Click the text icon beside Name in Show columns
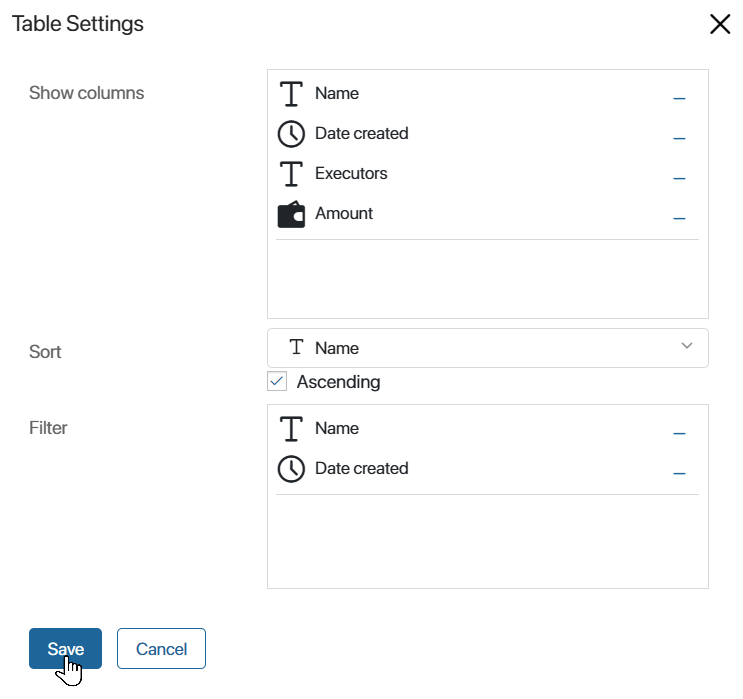 pos(291,94)
